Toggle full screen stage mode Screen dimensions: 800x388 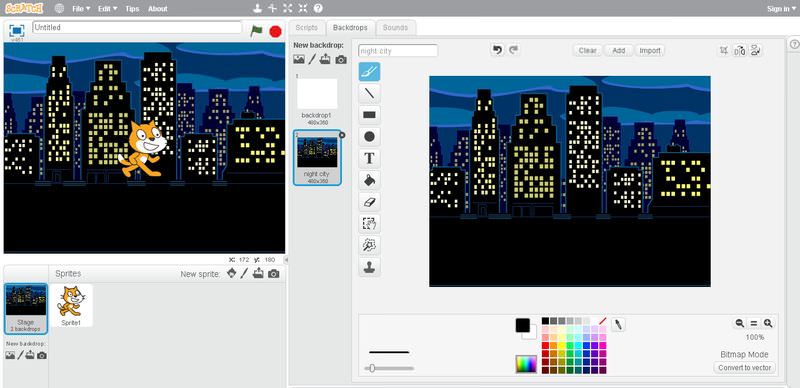[17, 31]
